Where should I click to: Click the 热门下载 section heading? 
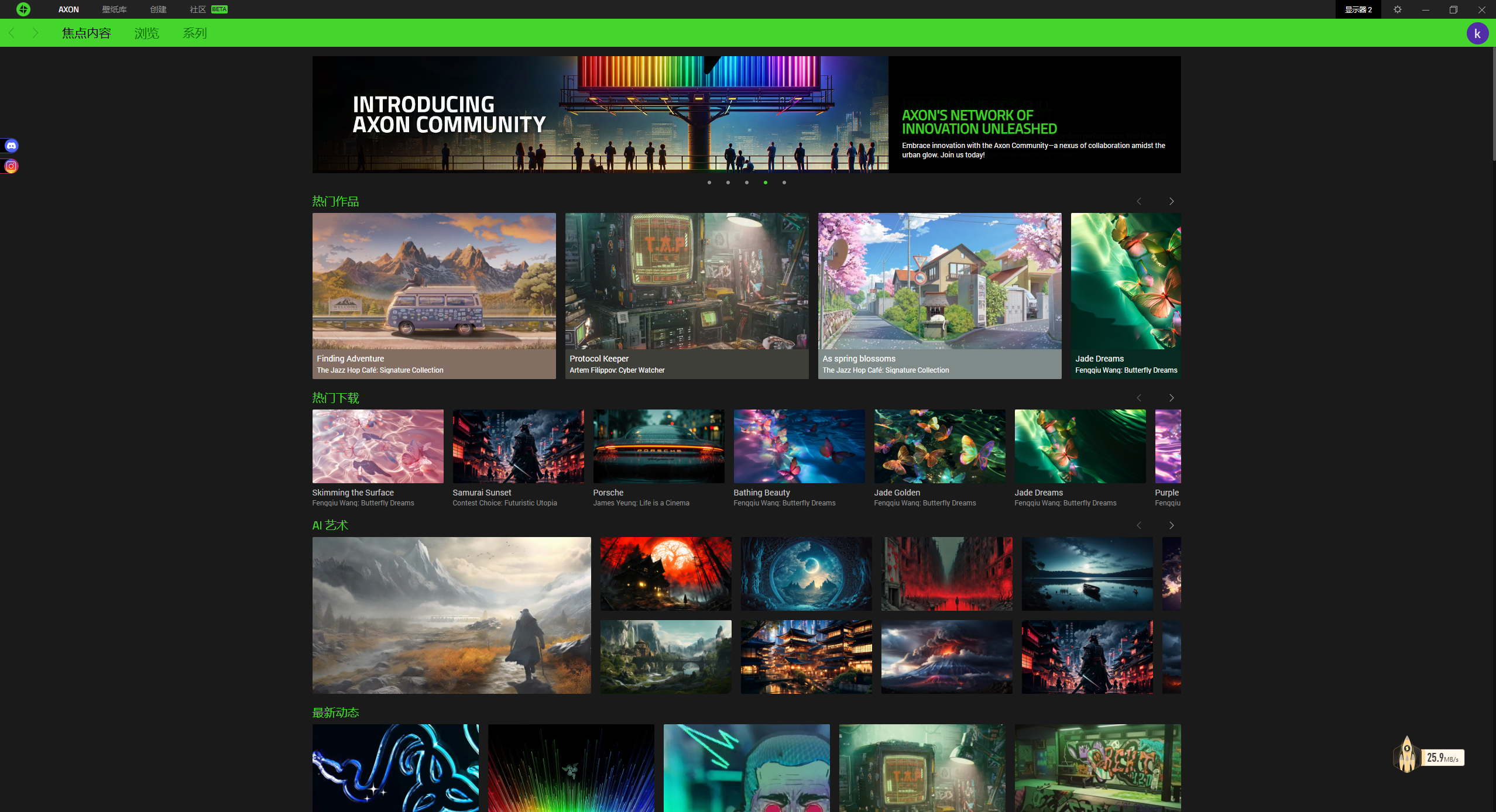[x=335, y=398]
